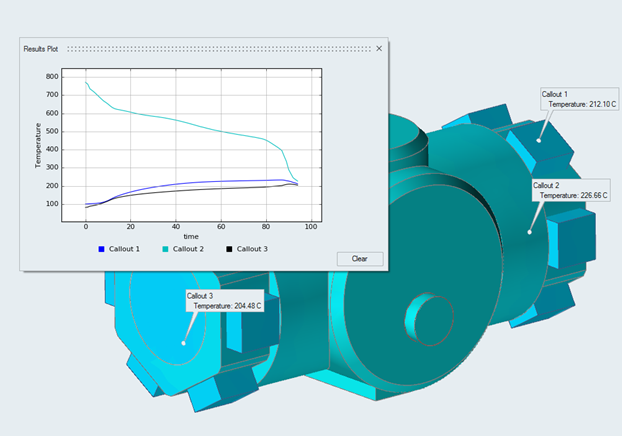Select the Callout 1 legend label
Screen dimensions: 622x436
[124, 249]
